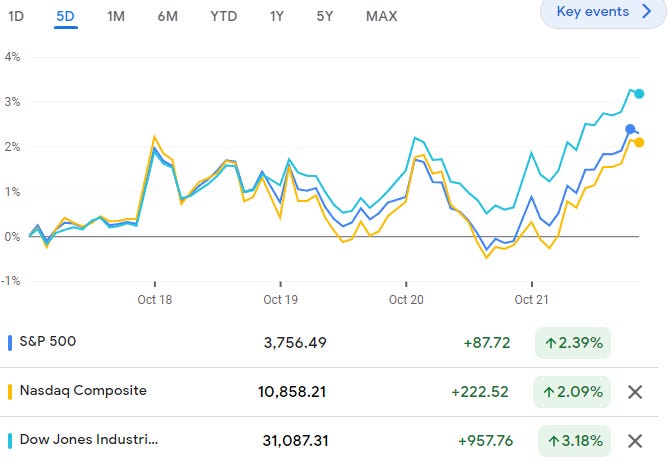
Task: Select the 5D time range tab
Action: (x=65, y=16)
